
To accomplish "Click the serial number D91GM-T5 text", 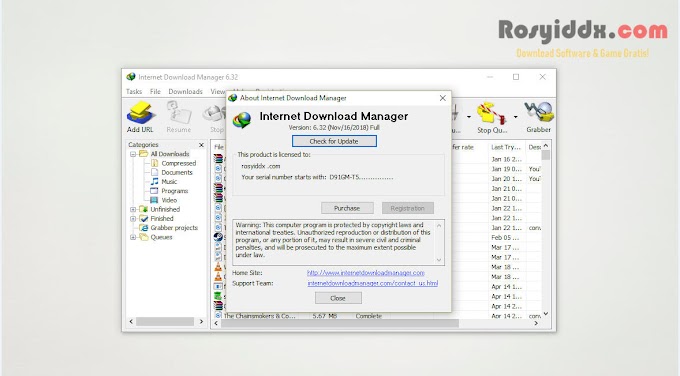I will click(361, 177).
